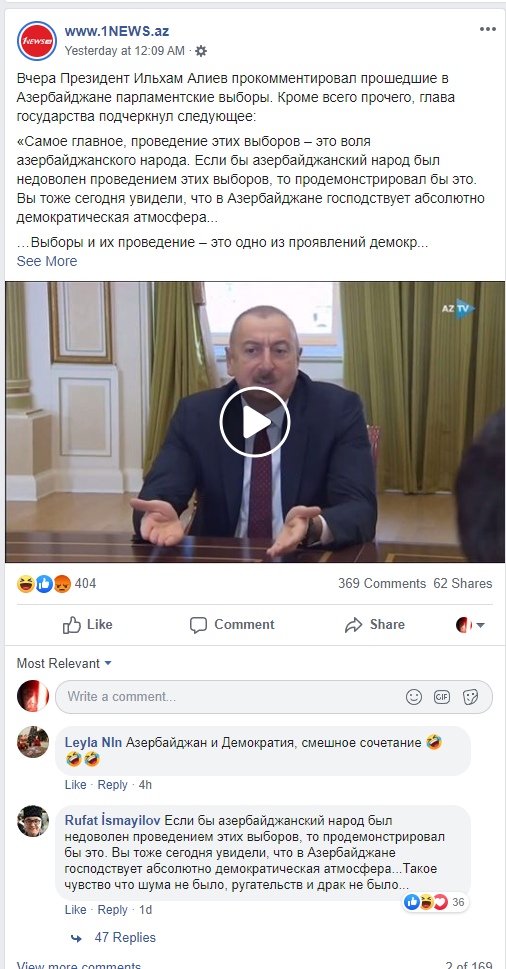
Task: Open the GIF picker in comment box
Action: point(442,697)
